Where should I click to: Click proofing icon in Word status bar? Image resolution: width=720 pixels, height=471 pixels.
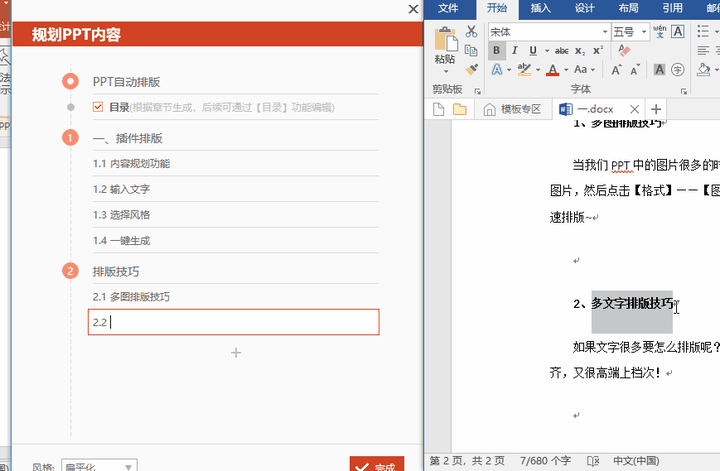(x=593, y=460)
